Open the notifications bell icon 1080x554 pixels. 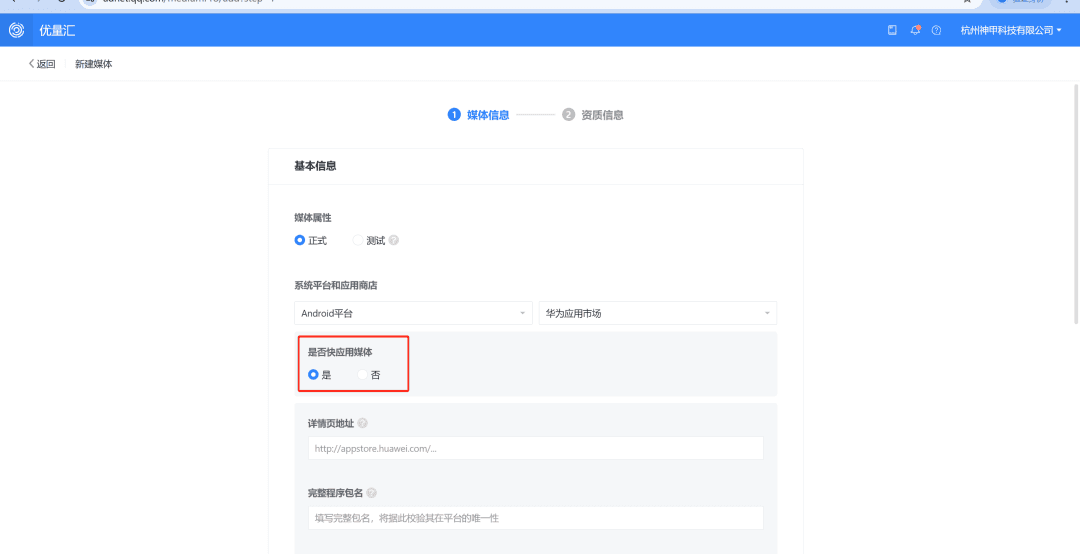[915, 30]
